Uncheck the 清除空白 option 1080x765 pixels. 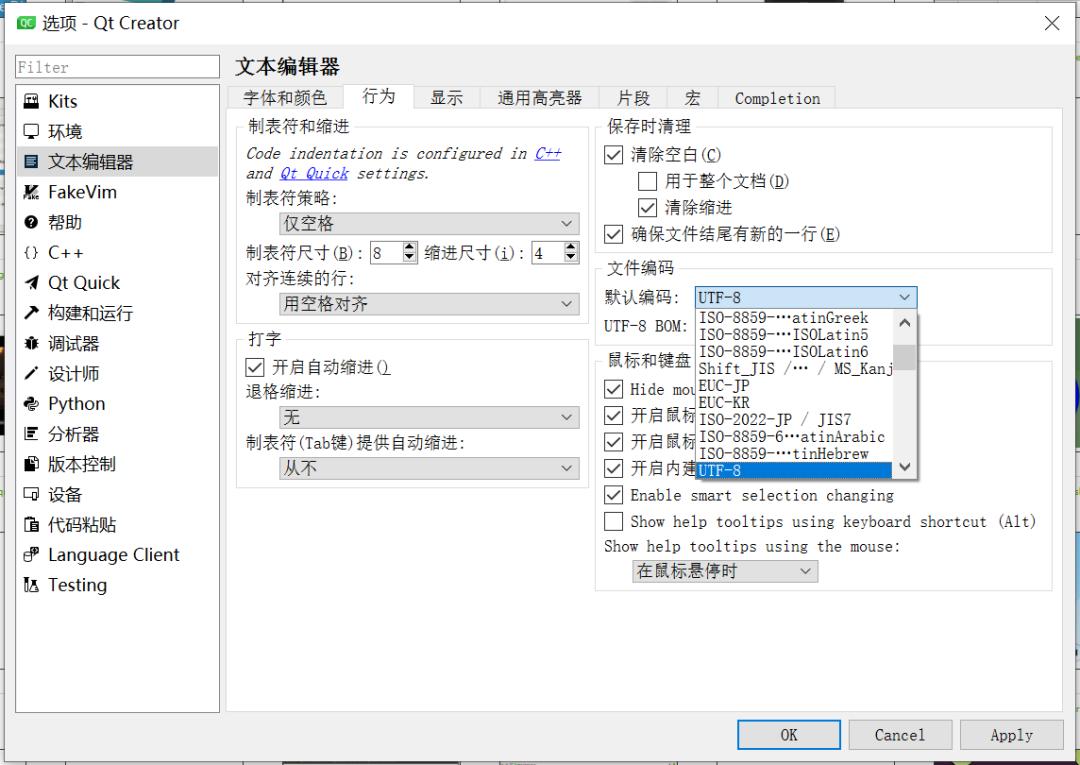point(613,156)
